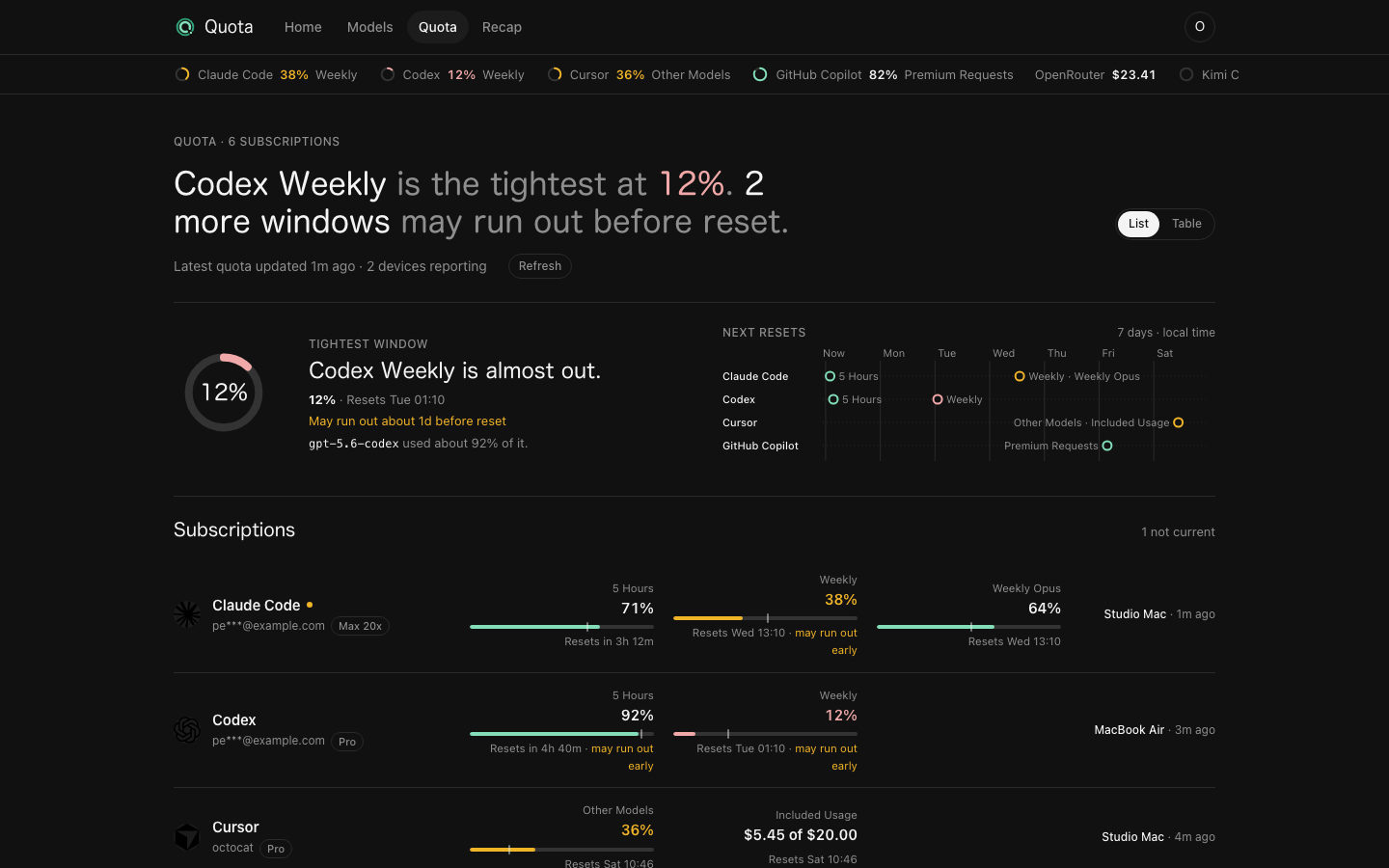Click the Max 20x plan badge

(x=360, y=626)
